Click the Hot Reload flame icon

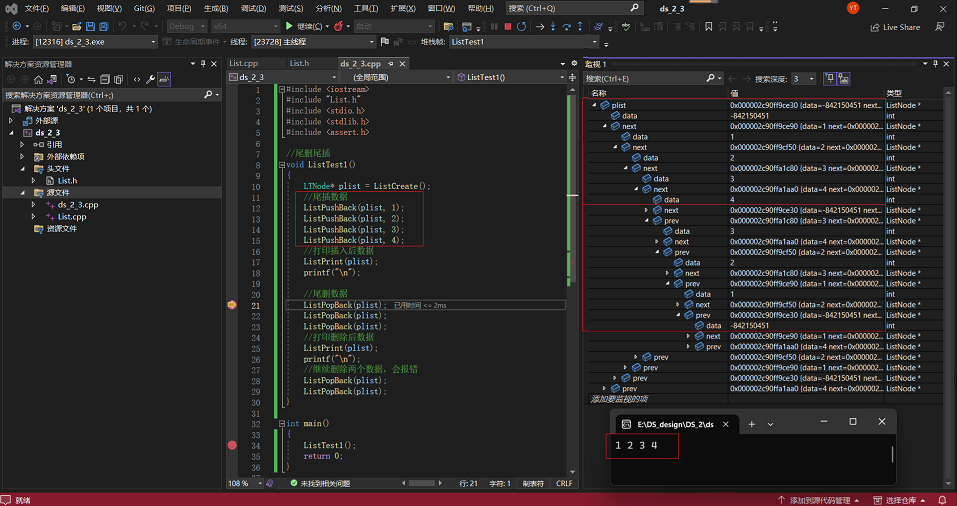tap(338, 26)
